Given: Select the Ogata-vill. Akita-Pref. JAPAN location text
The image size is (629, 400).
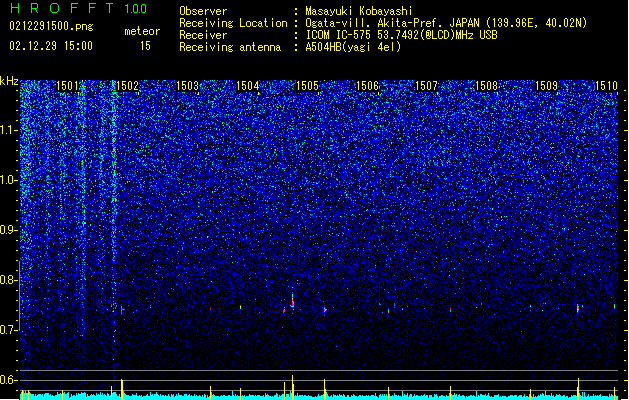Looking at the screenshot, I should pos(446,23).
